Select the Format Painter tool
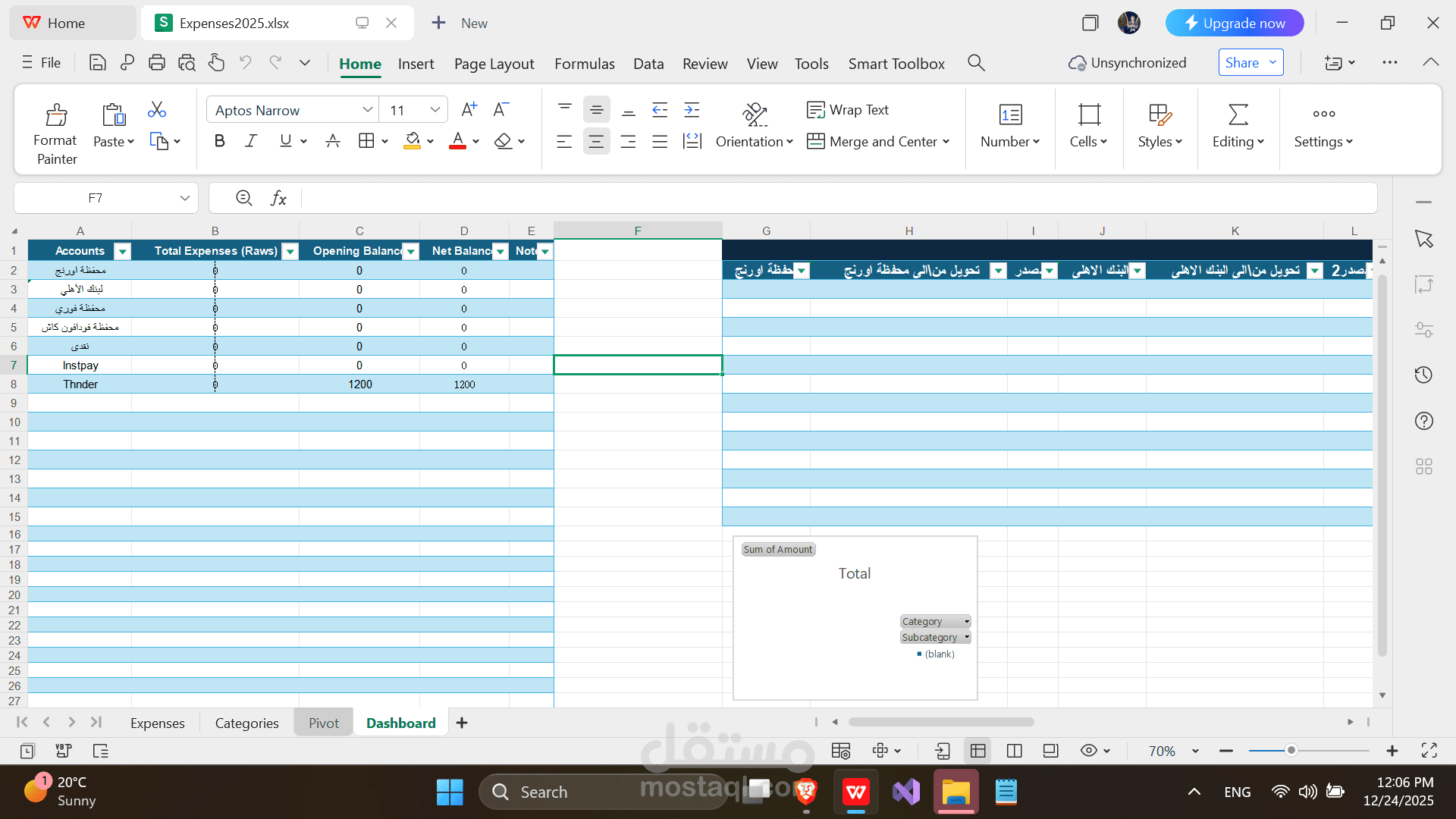The width and height of the screenshot is (1456, 819). coord(55,130)
